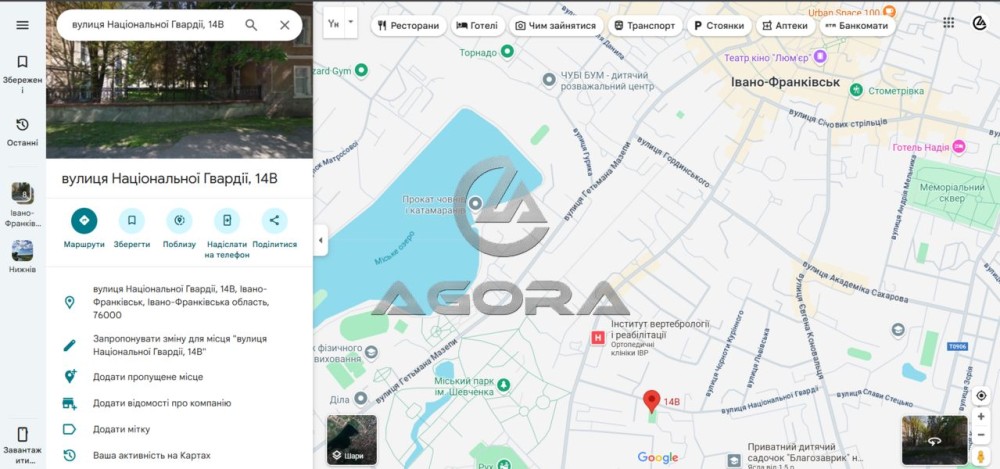Click the Меморіальний сквер label
This screenshot has height=469, width=1000.
[952, 193]
